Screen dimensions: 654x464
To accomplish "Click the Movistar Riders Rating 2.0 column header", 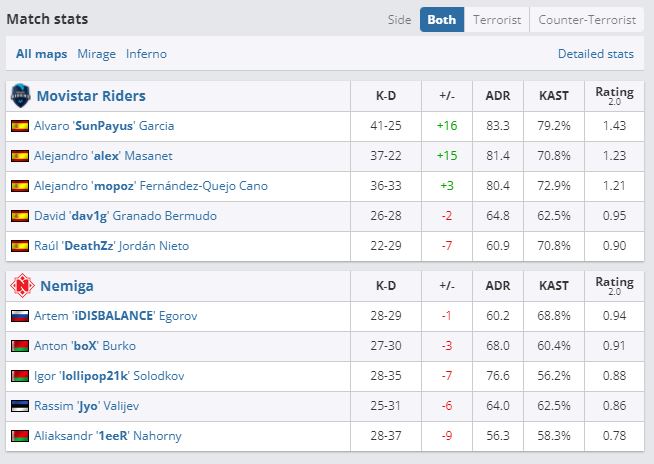I will coord(614,96).
